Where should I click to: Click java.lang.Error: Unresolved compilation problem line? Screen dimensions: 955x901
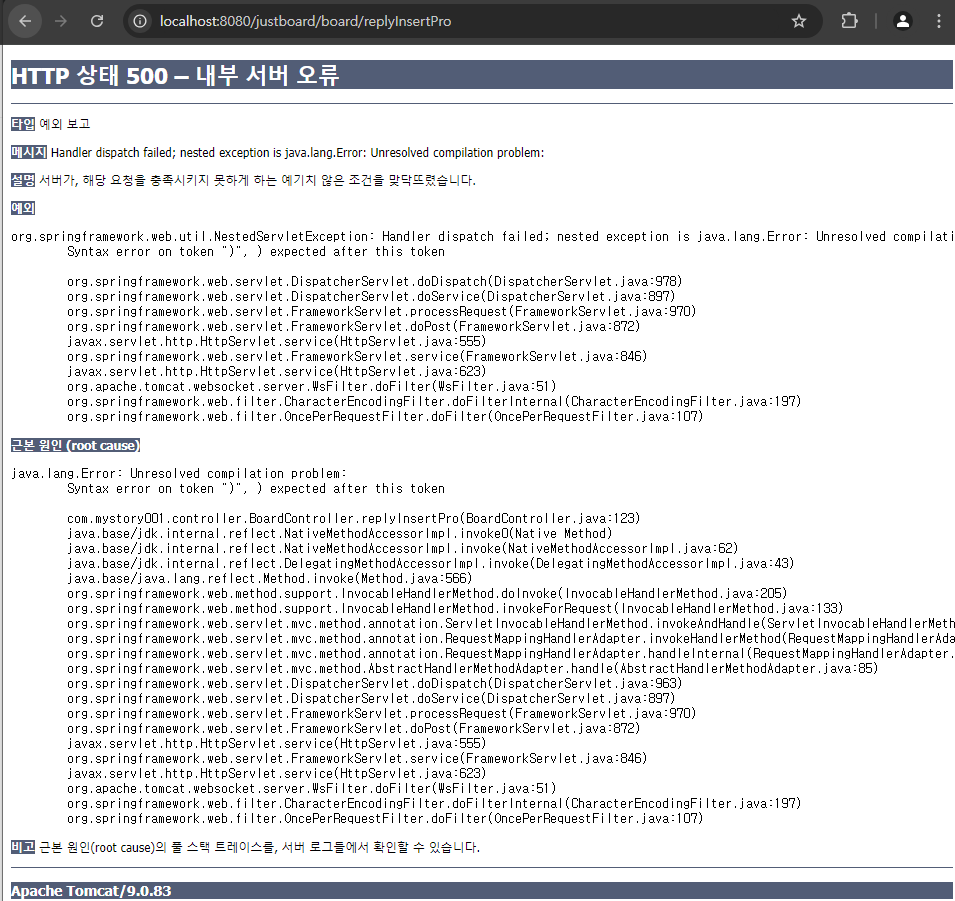tap(178, 473)
